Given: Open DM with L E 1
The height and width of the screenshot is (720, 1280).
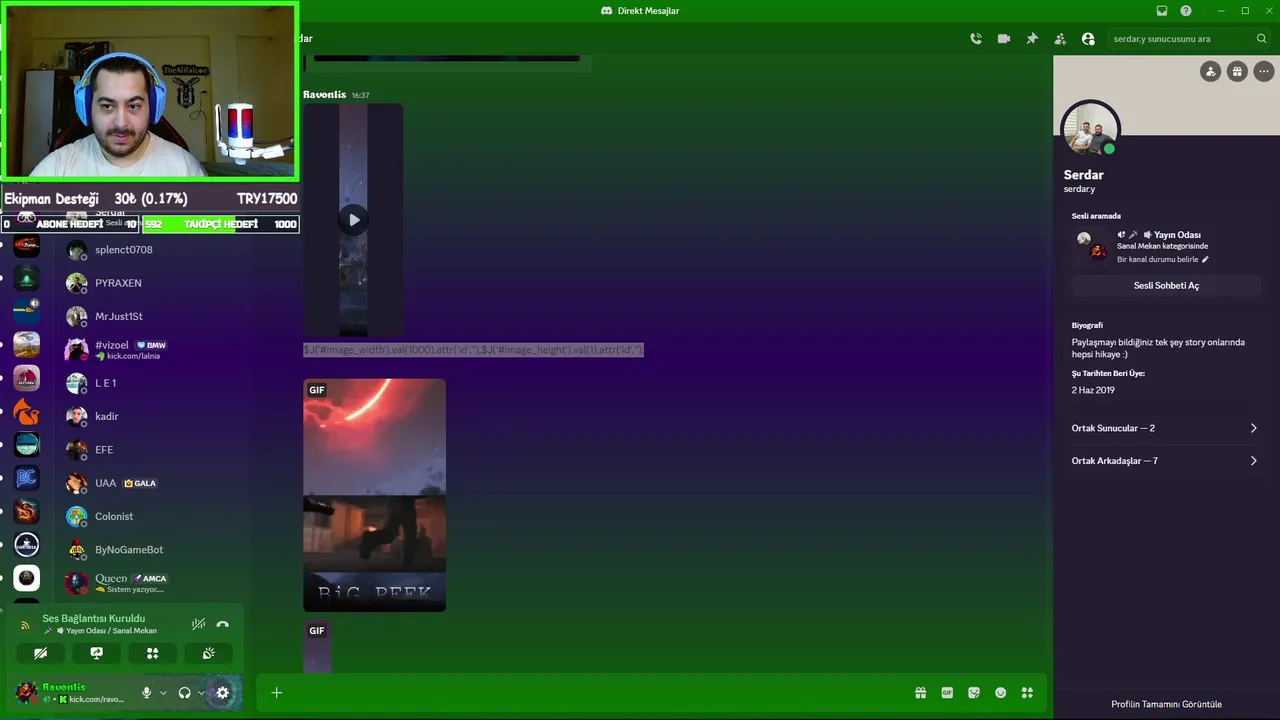Looking at the screenshot, I should coord(150,383).
